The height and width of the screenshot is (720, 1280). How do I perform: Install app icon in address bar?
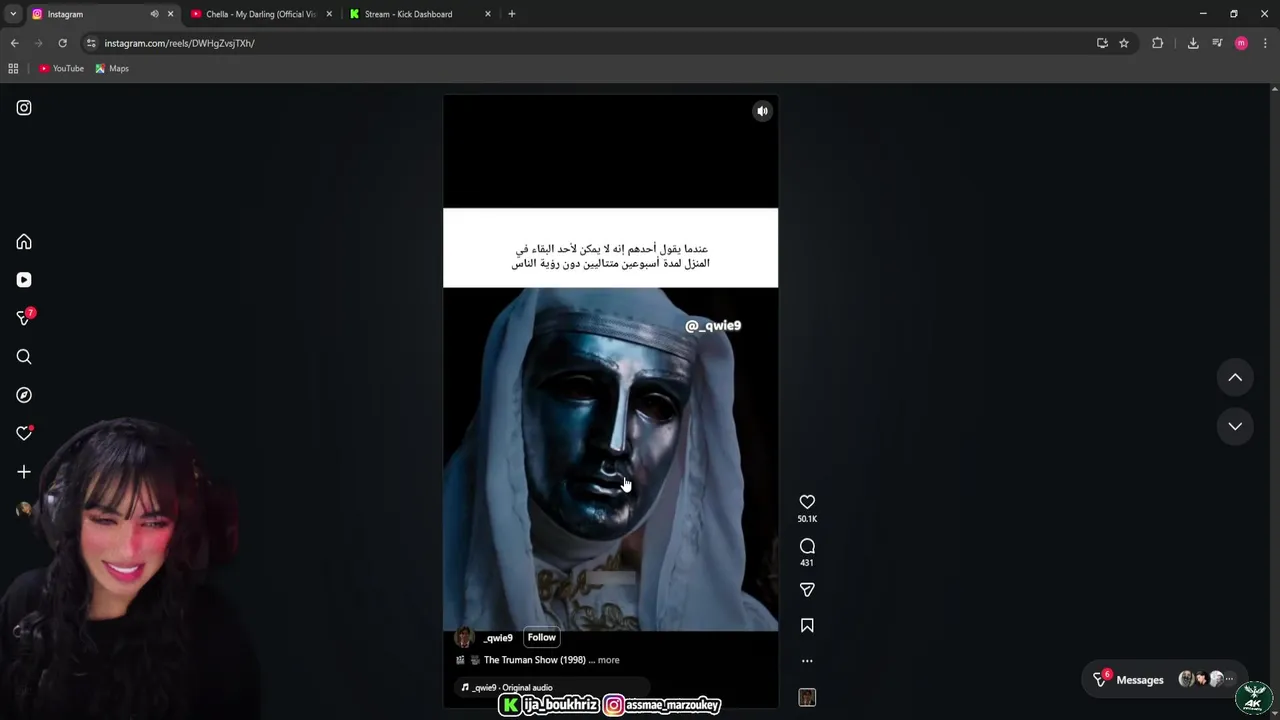[1102, 43]
